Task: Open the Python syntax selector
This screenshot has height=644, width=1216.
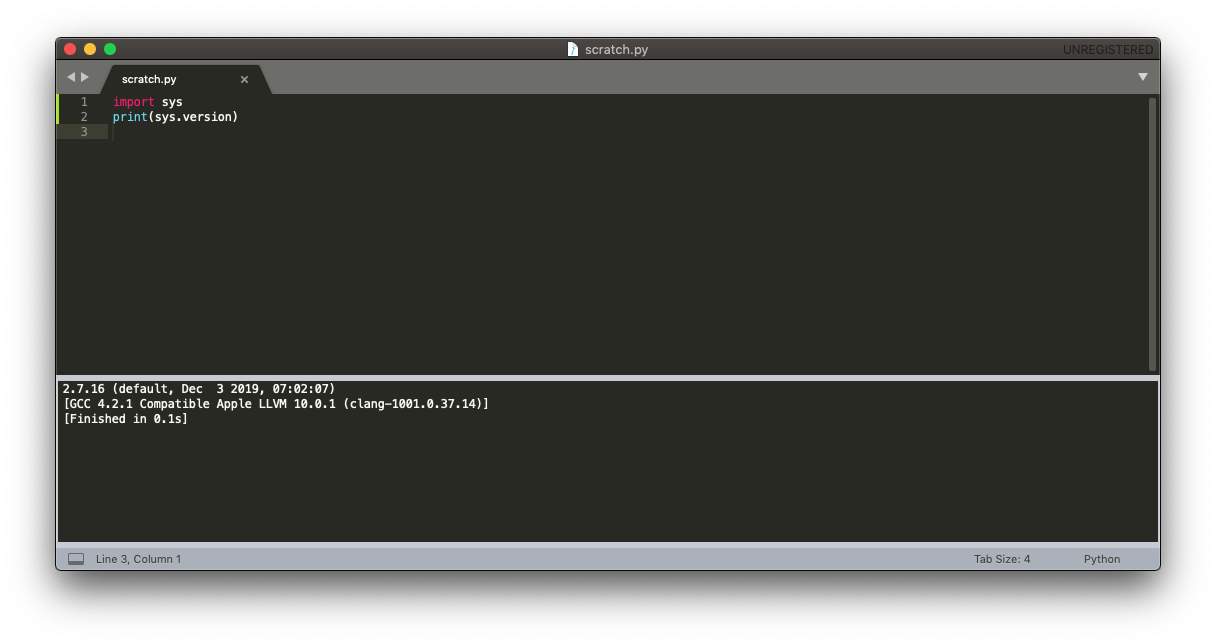Action: pyautogui.click(x=1101, y=558)
